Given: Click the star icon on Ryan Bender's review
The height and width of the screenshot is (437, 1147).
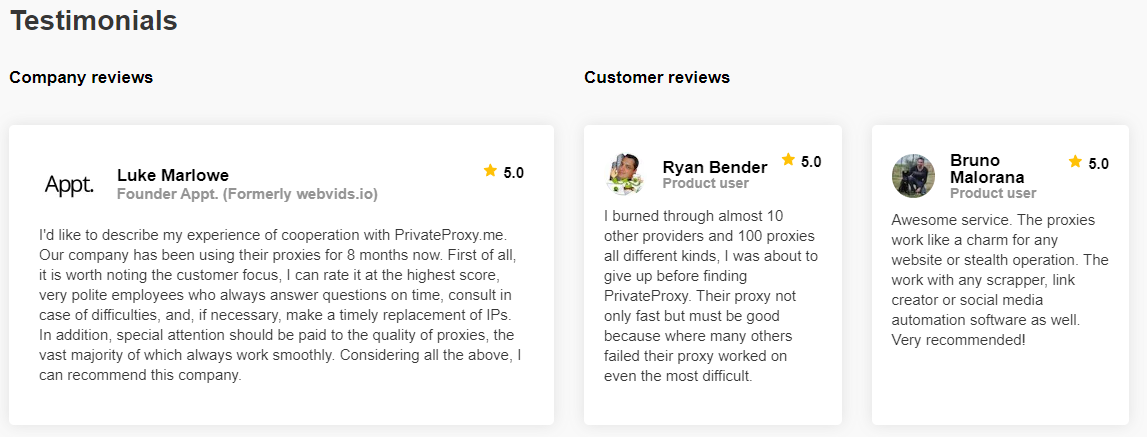Looking at the screenshot, I should (788, 160).
